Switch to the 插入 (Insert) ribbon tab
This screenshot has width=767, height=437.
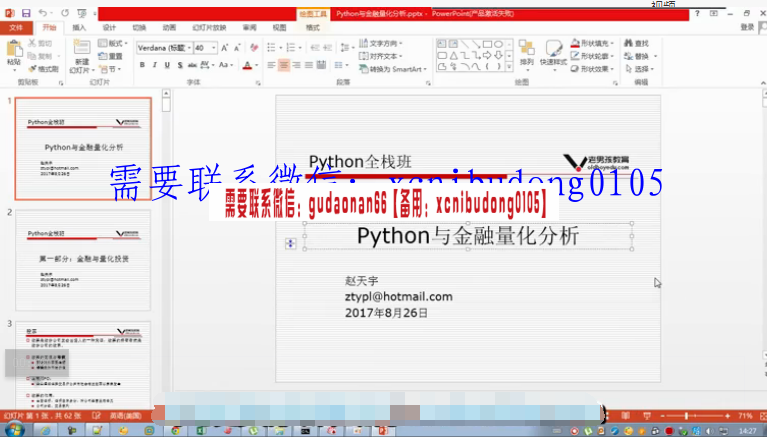coord(79,27)
